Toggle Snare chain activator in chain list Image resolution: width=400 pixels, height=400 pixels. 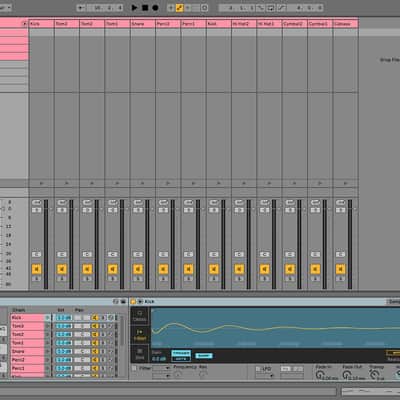[95, 351]
